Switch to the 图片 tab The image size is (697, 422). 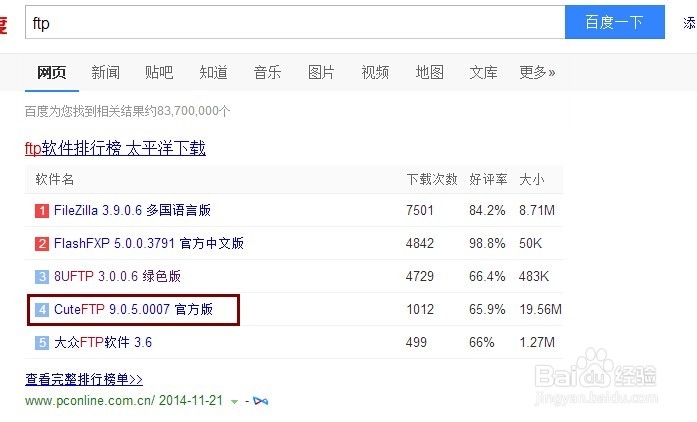tap(321, 72)
